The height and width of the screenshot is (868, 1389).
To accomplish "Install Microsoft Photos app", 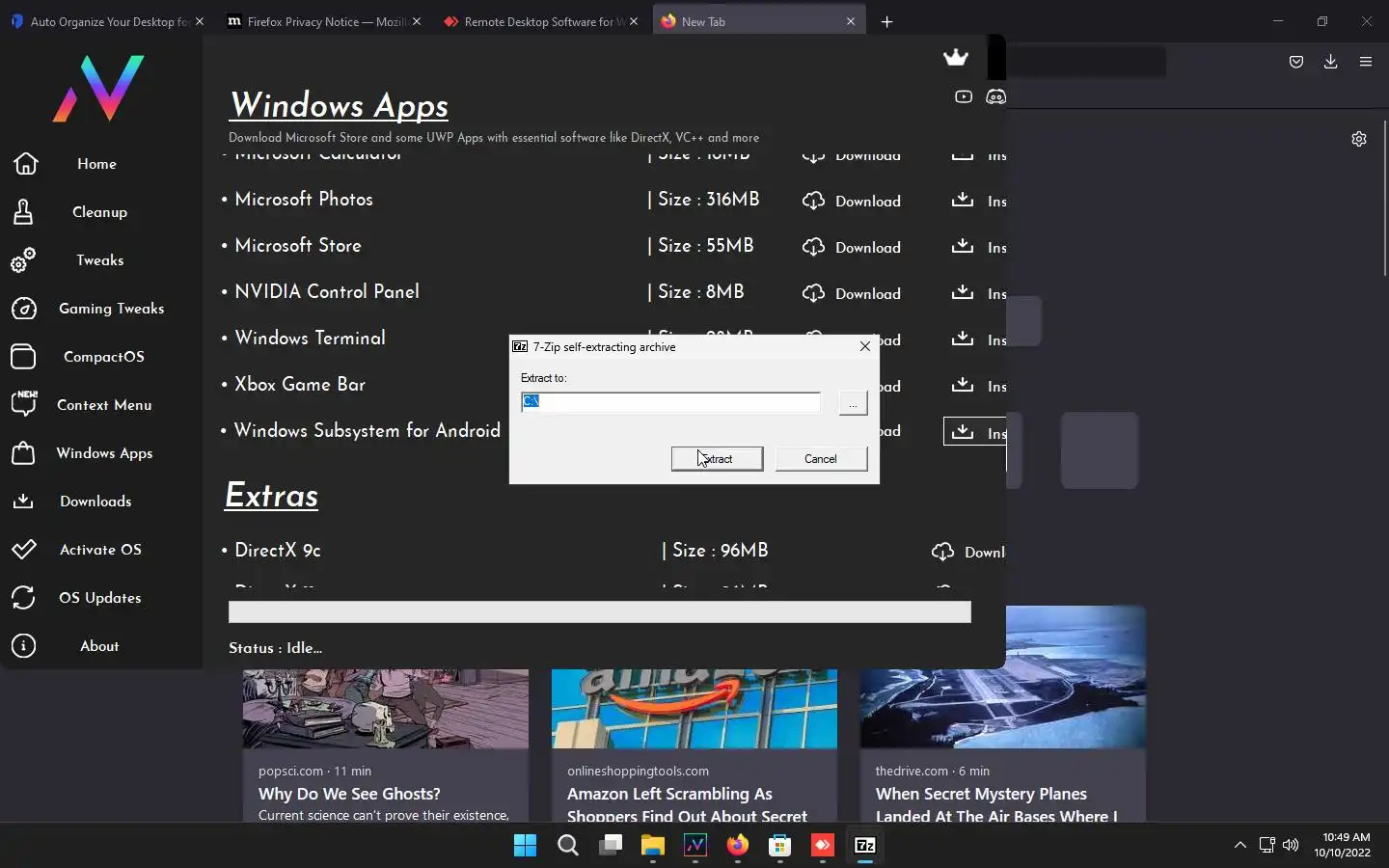I will click(x=978, y=201).
